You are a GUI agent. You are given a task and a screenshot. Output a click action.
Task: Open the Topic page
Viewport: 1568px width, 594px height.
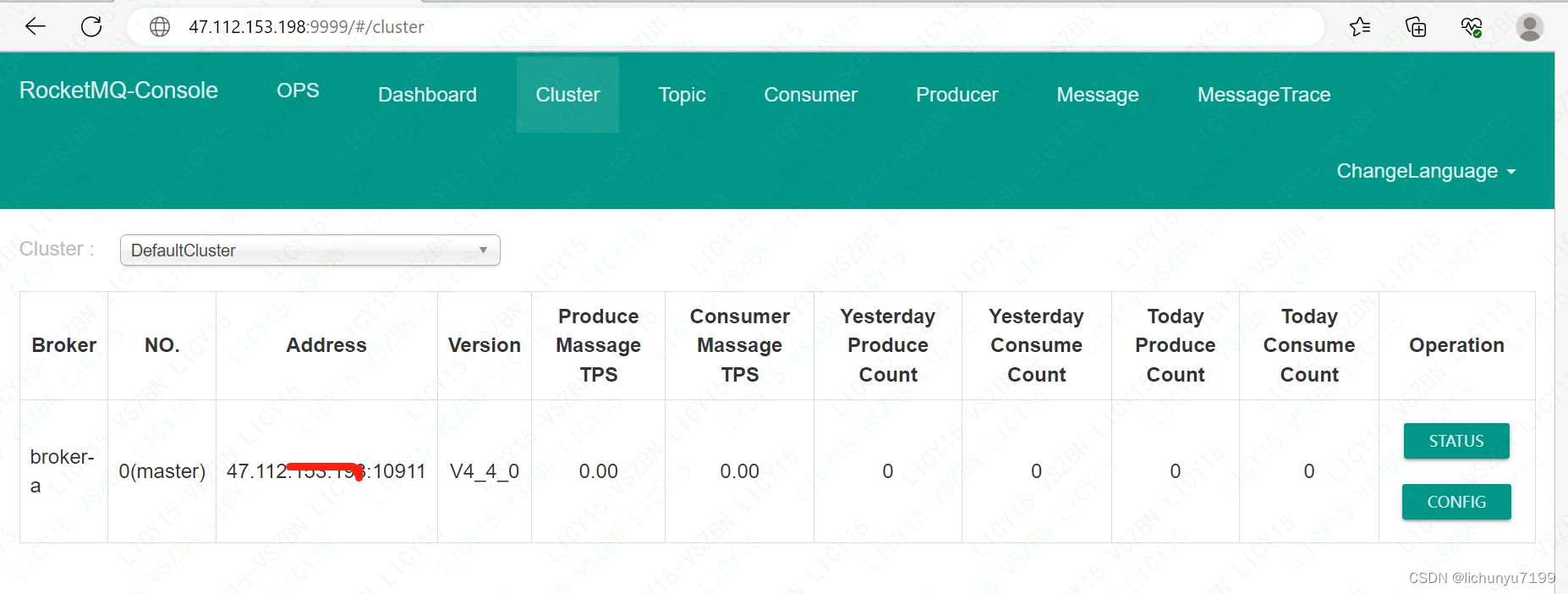click(x=682, y=95)
